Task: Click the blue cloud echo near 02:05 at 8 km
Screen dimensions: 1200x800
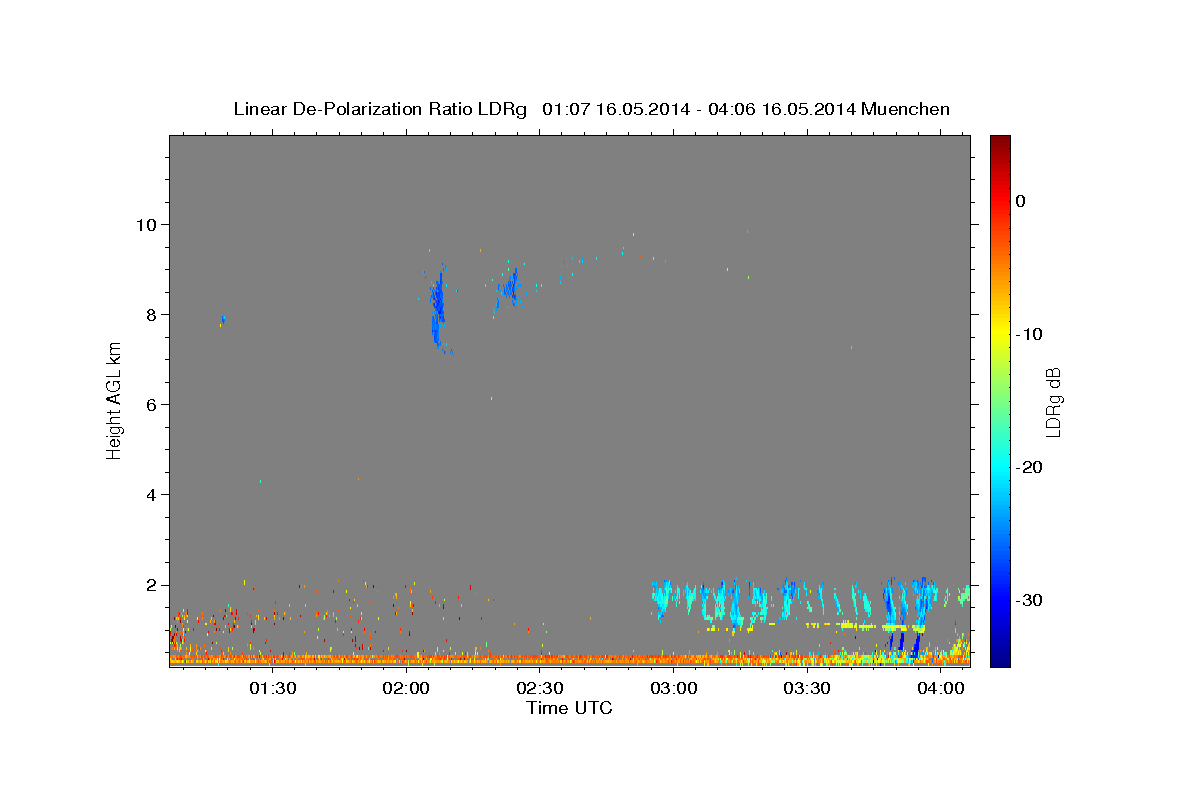Action: click(437, 308)
